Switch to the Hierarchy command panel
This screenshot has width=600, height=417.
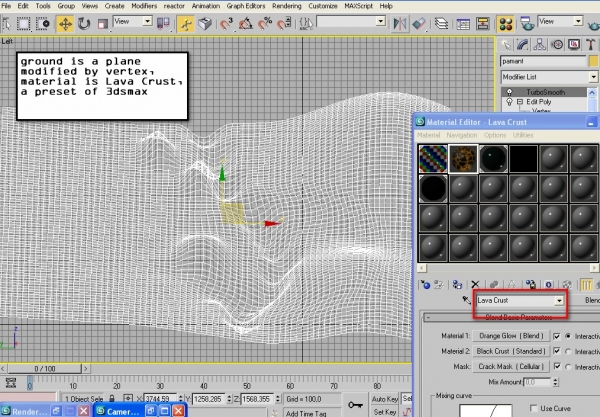540,45
